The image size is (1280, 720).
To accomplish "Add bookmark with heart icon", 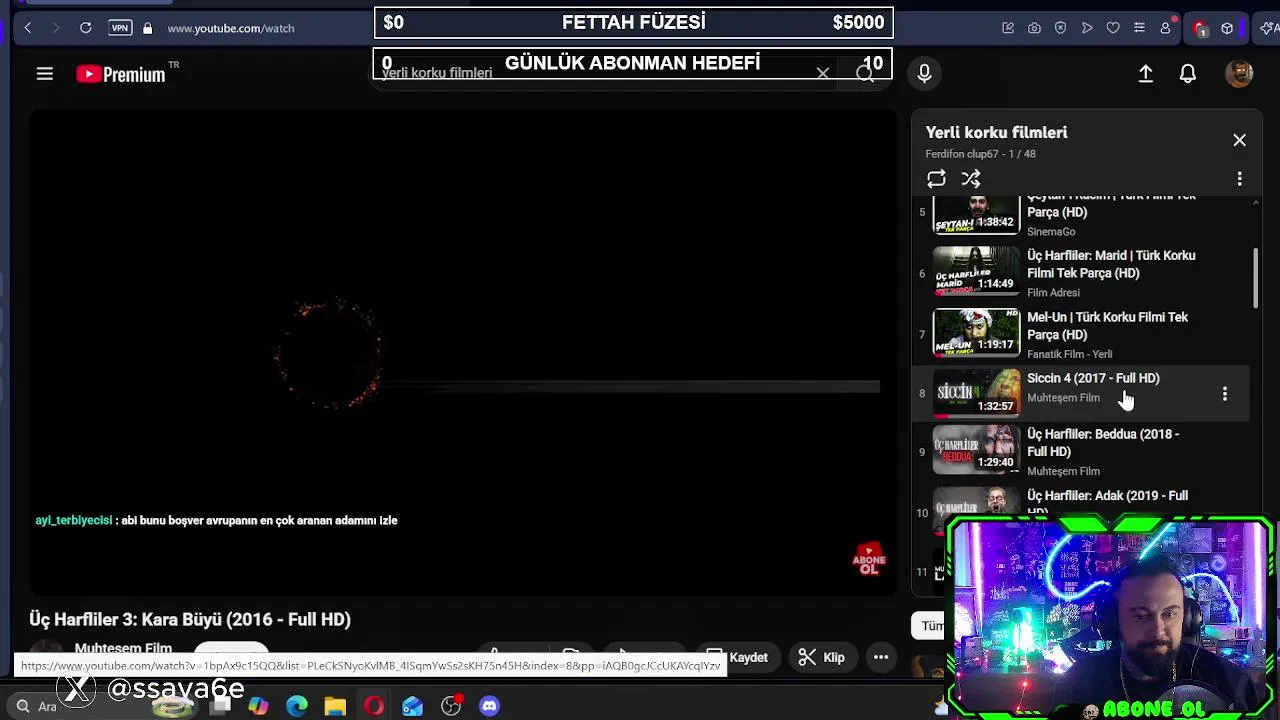I will coord(1113,28).
